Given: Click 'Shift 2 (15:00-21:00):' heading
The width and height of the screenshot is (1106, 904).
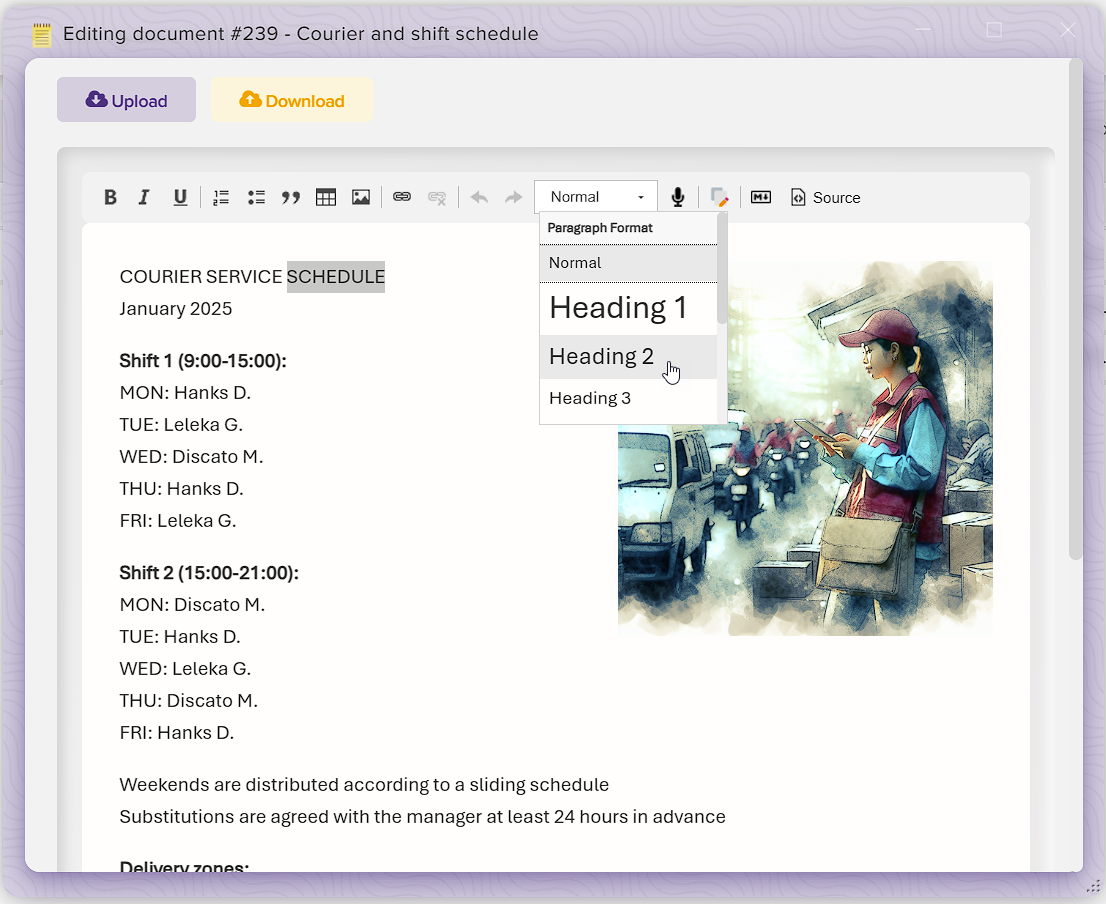Looking at the screenshot, I should 209,573.
